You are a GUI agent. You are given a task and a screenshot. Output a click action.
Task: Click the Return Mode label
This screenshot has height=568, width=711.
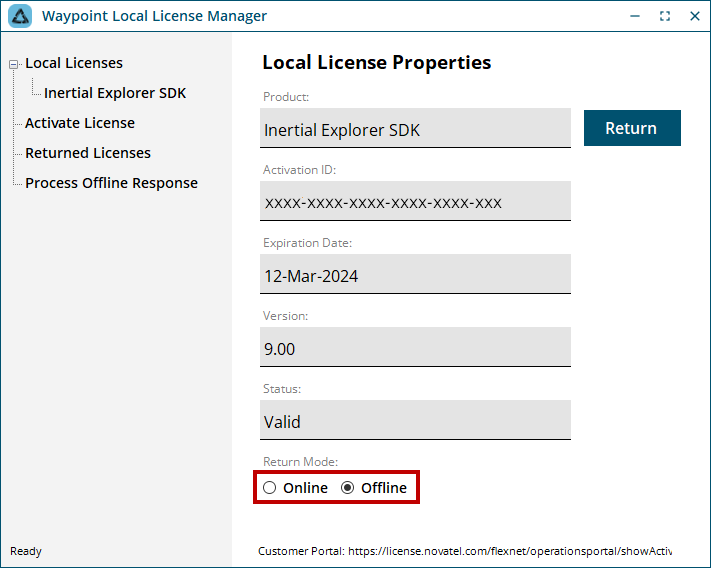coord(300,461)
